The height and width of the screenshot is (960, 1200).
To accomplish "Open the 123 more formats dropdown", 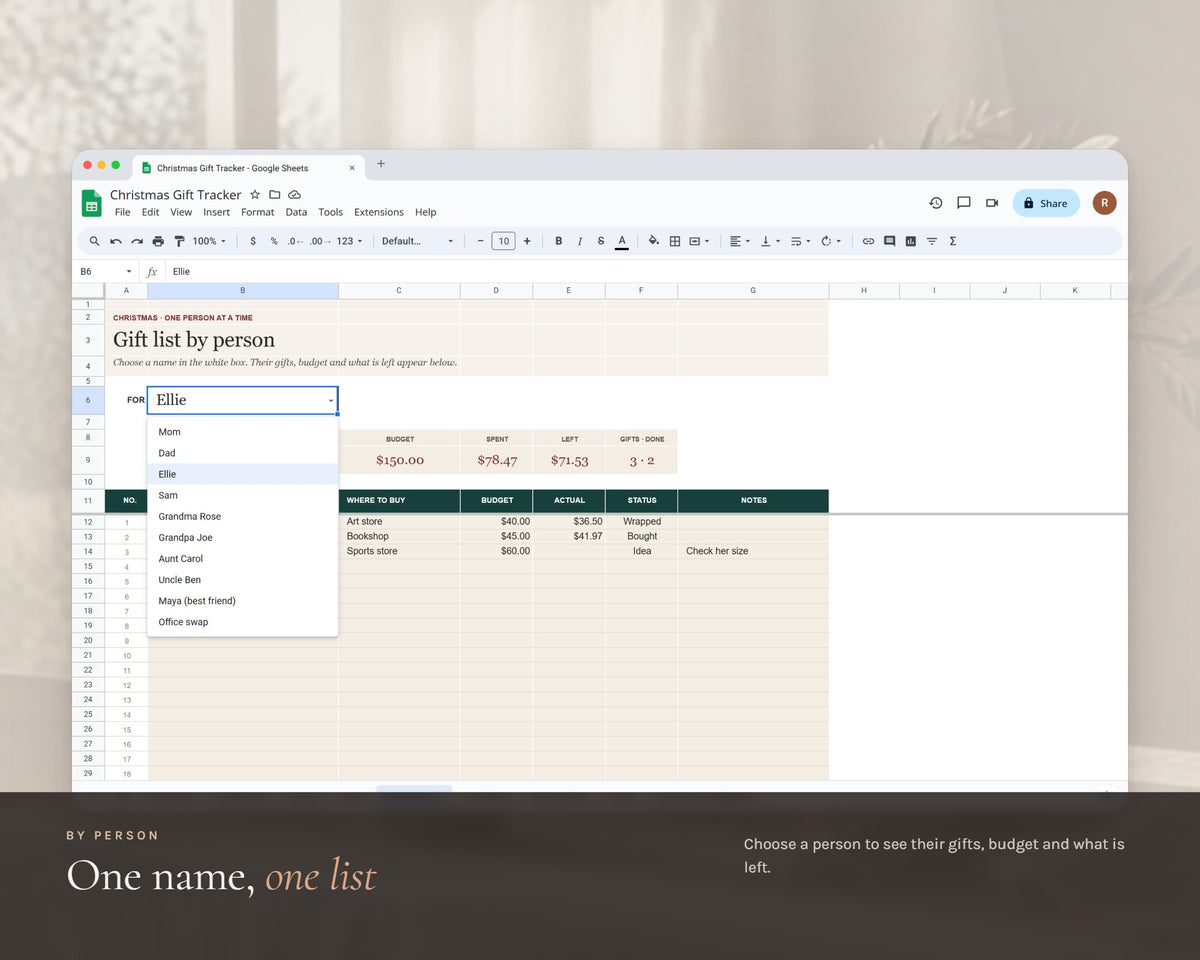I will (x=349, y=241).
